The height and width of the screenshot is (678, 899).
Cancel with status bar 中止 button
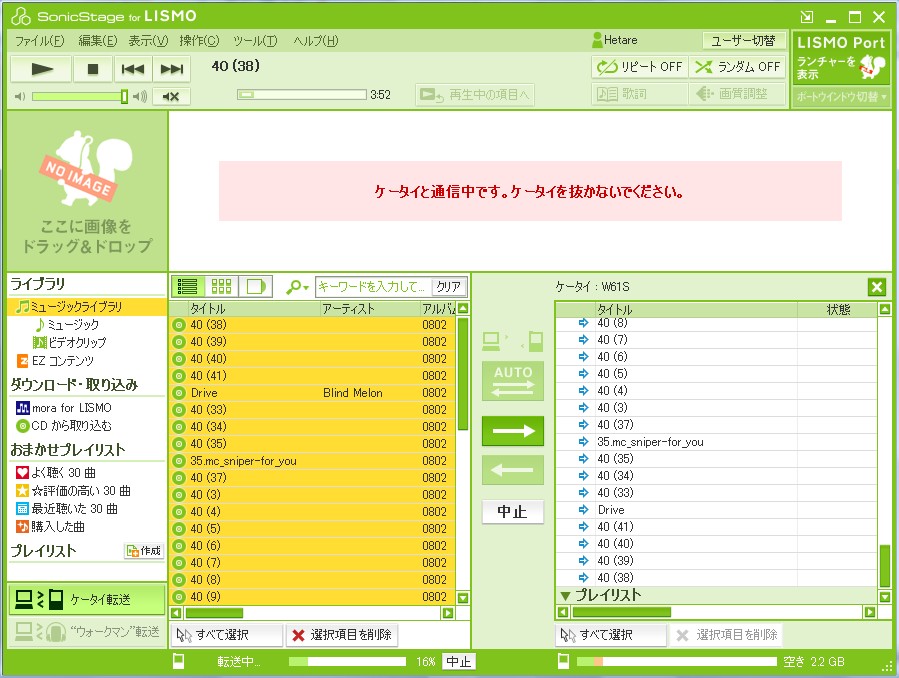point(459,662)
